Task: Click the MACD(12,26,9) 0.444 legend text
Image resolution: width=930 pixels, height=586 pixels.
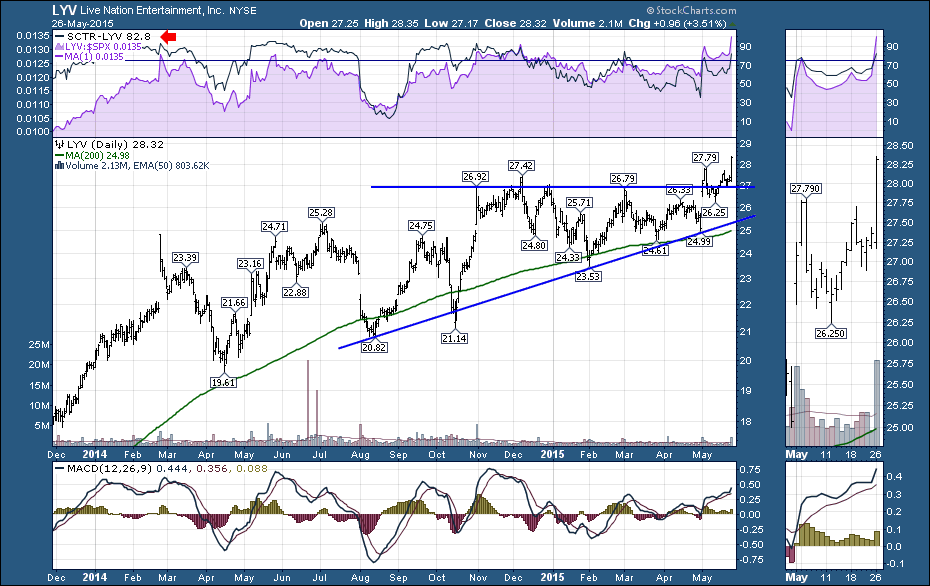Action: (129, 468)
